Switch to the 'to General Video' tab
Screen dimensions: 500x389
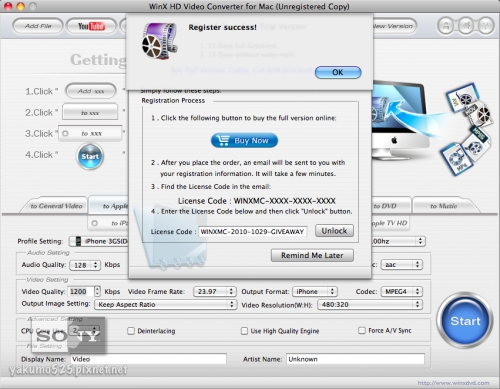click(x=56, y=206)
